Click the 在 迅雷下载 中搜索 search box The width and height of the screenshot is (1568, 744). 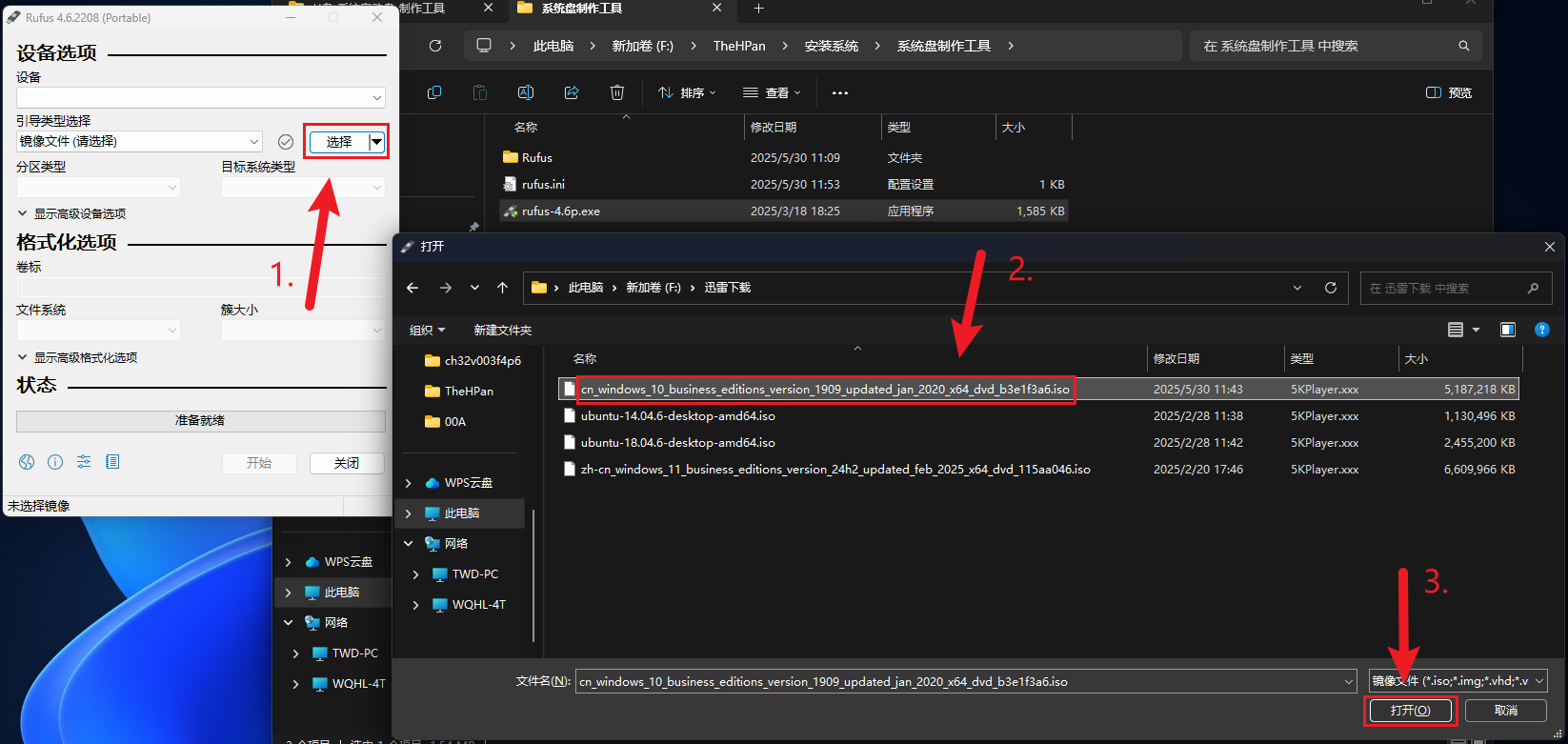1455,288
